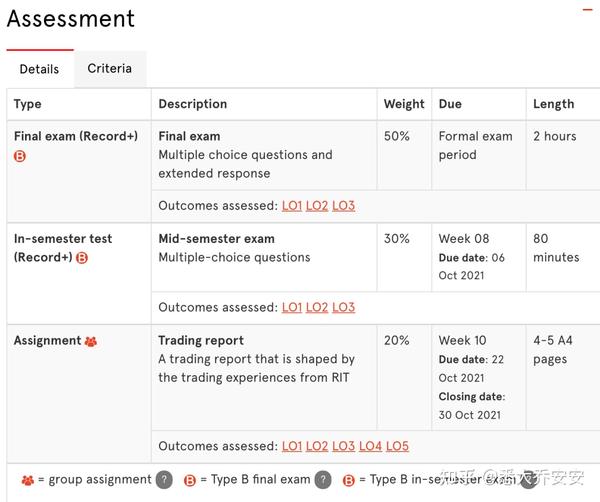Open LO5 link in Assignment outcomes
The width and height of the screenshot is (600, 502).
tap(397, 446)
